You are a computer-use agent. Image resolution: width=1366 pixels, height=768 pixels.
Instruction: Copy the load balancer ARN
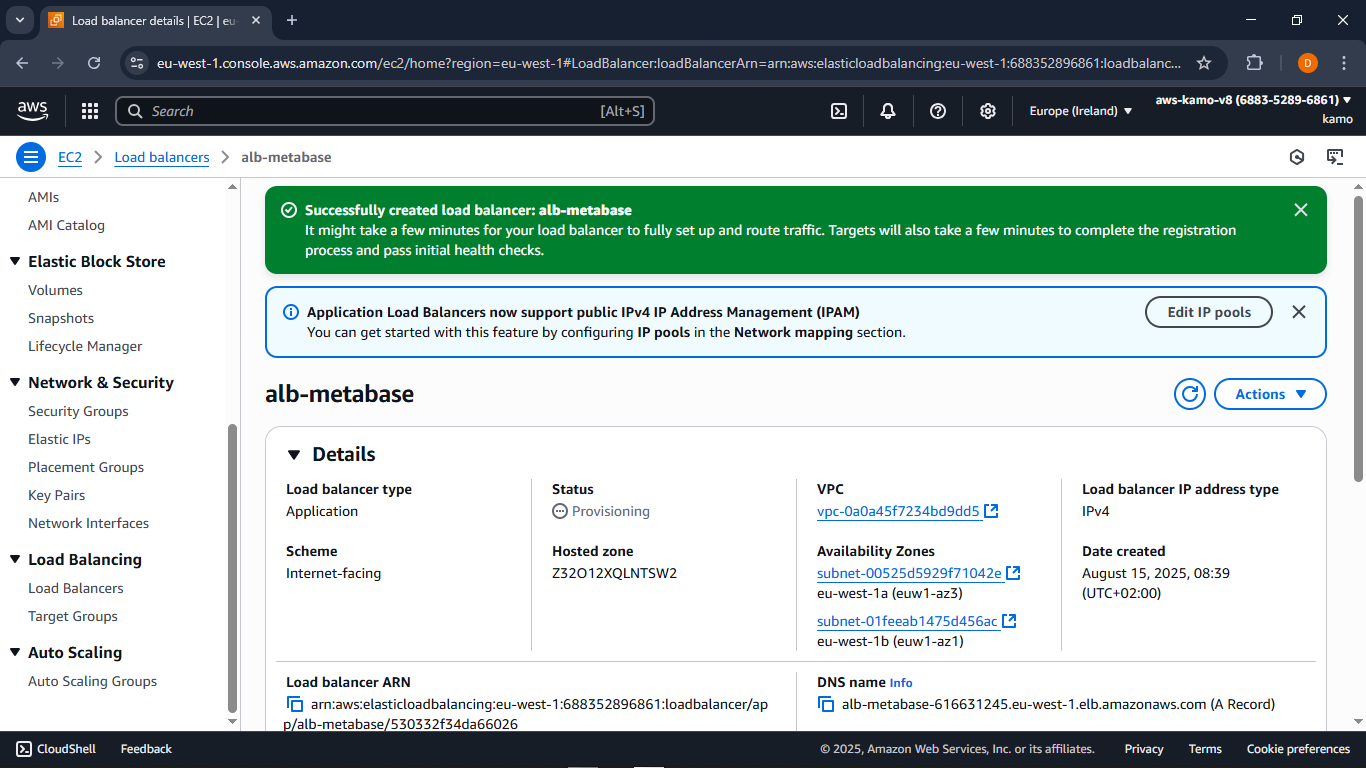(x=295, y=705)
